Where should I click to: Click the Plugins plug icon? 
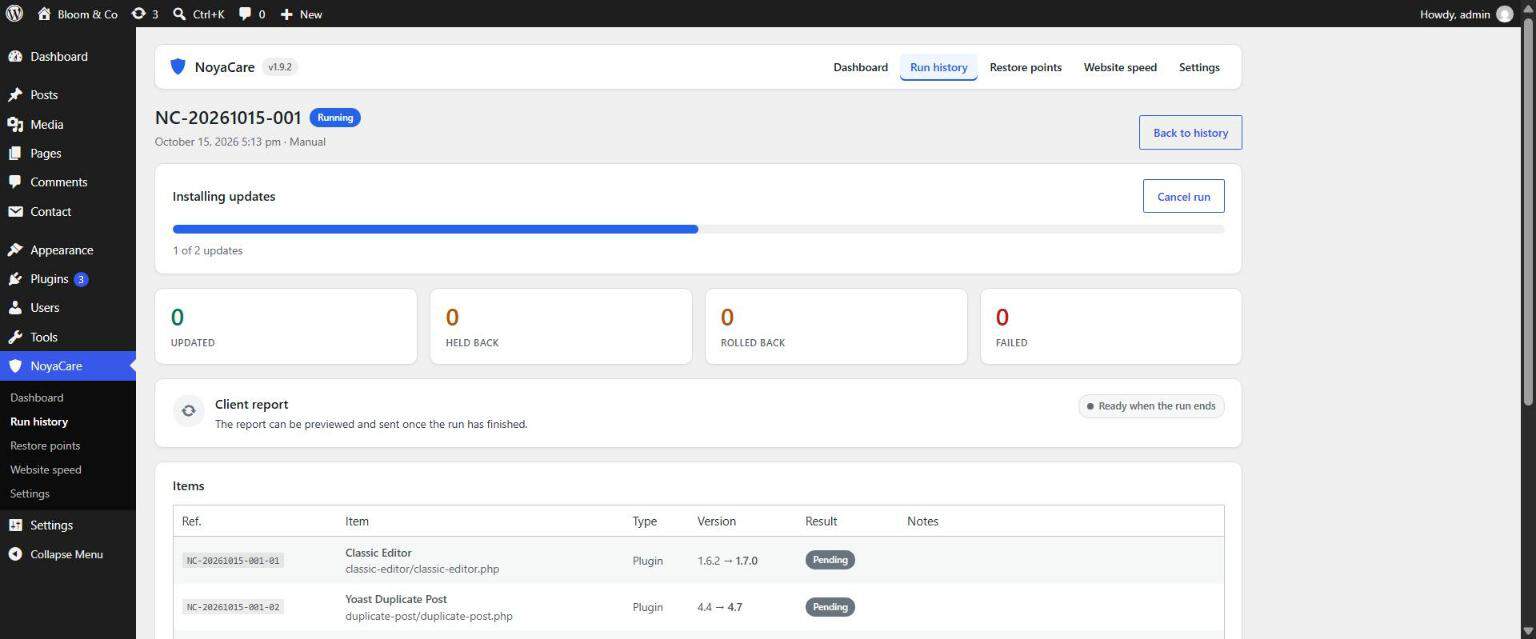[15, 279]
